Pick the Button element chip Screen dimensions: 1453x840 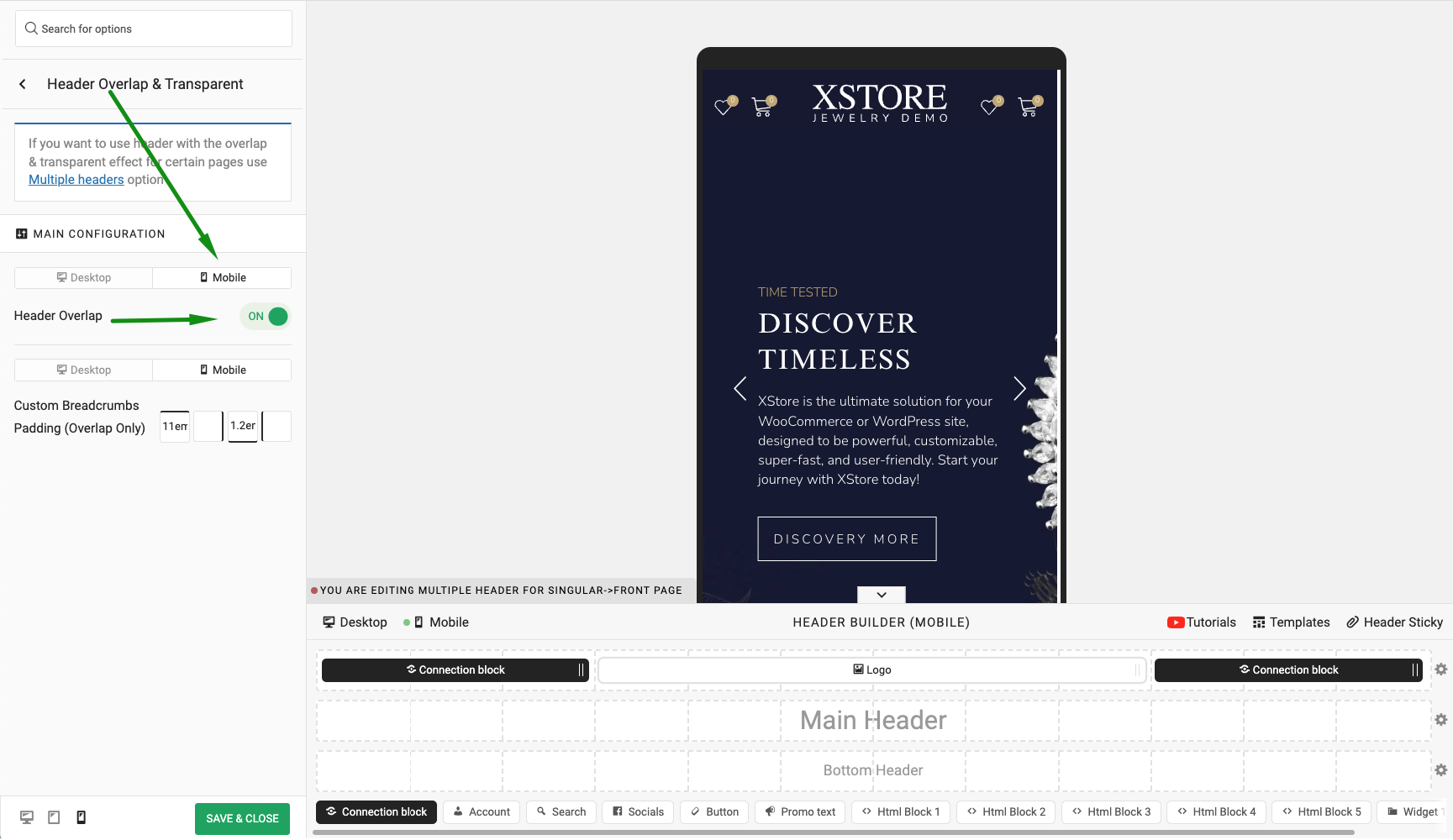coord(714,812)
